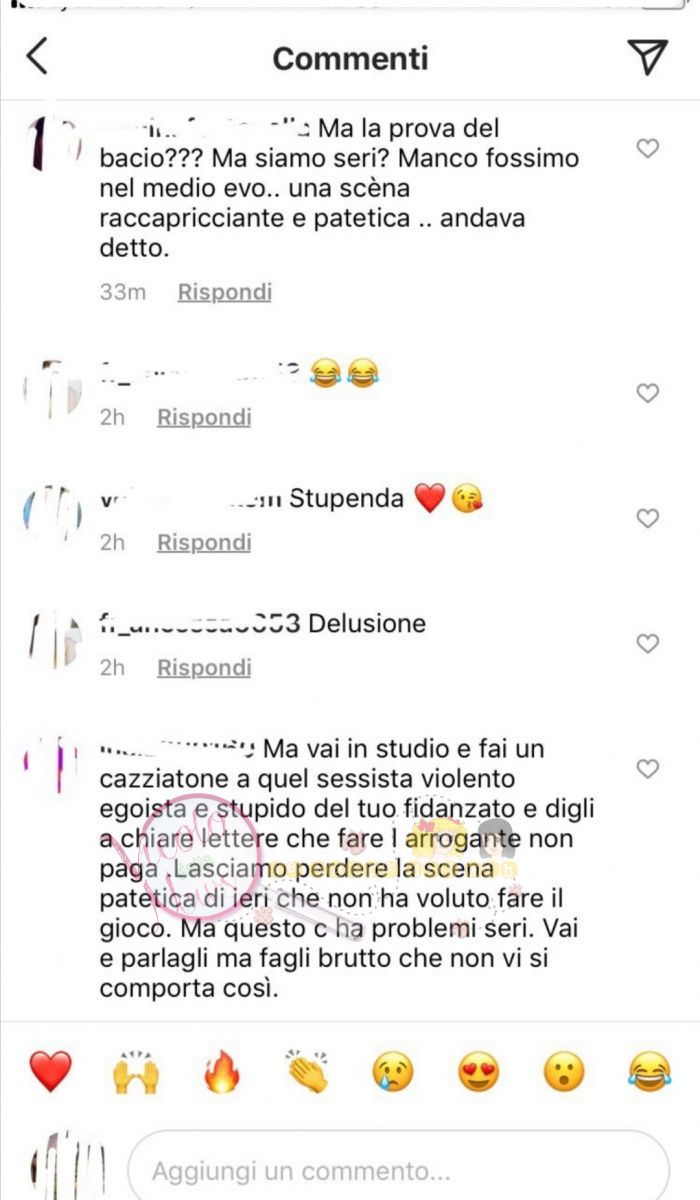Click Rispondi under the 'Stupenda' comment
700x1200 pixels.
point(204,542)
